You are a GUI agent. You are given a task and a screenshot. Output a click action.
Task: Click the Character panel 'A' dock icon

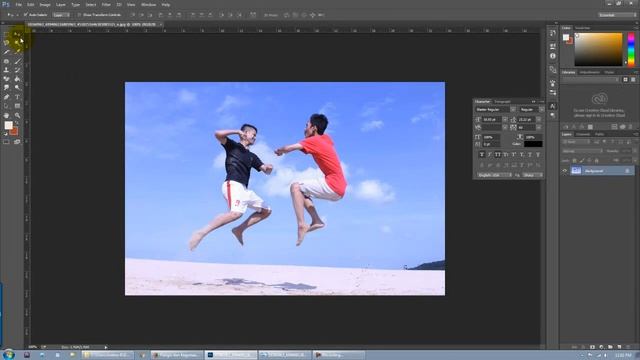tap(553, 106)
